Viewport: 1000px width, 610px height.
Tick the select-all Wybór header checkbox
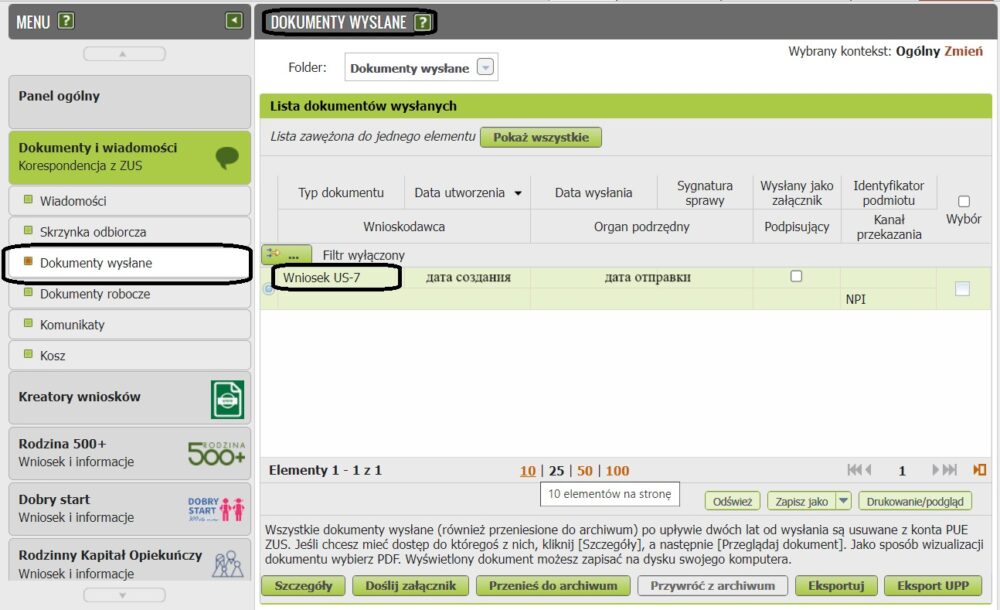[964, 201]
